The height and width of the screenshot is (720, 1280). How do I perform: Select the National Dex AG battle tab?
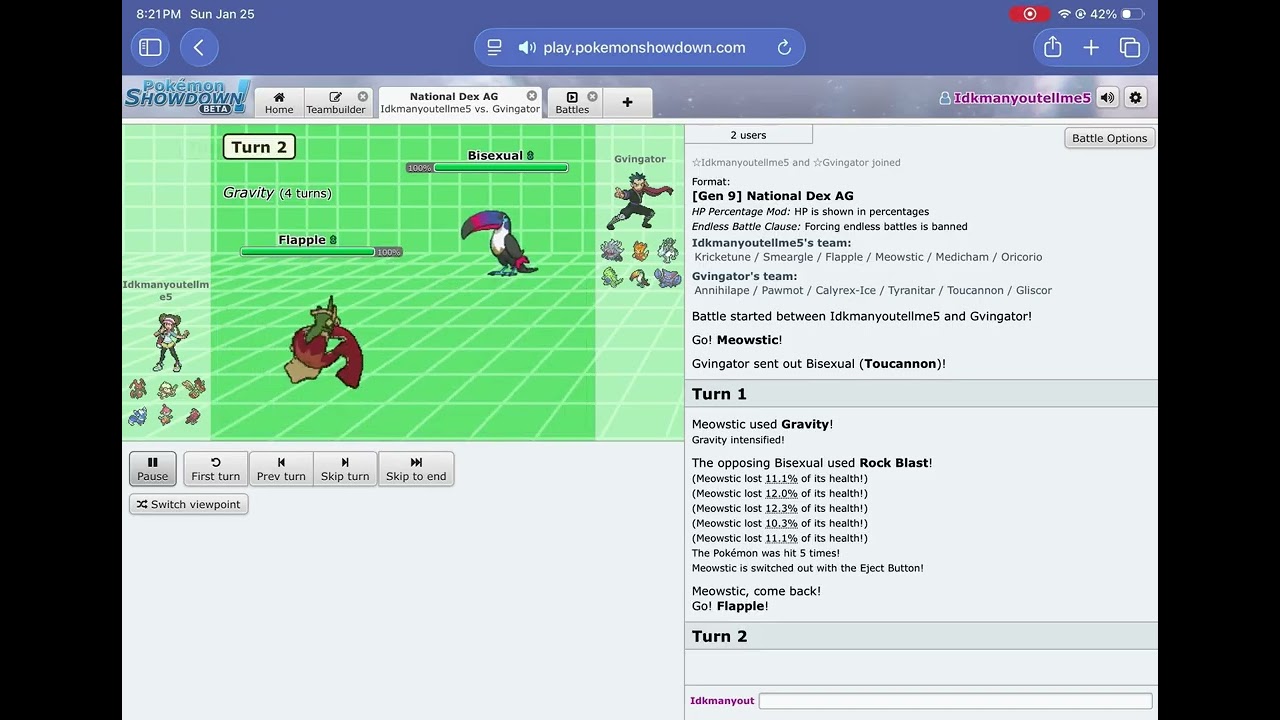point(460,102)
